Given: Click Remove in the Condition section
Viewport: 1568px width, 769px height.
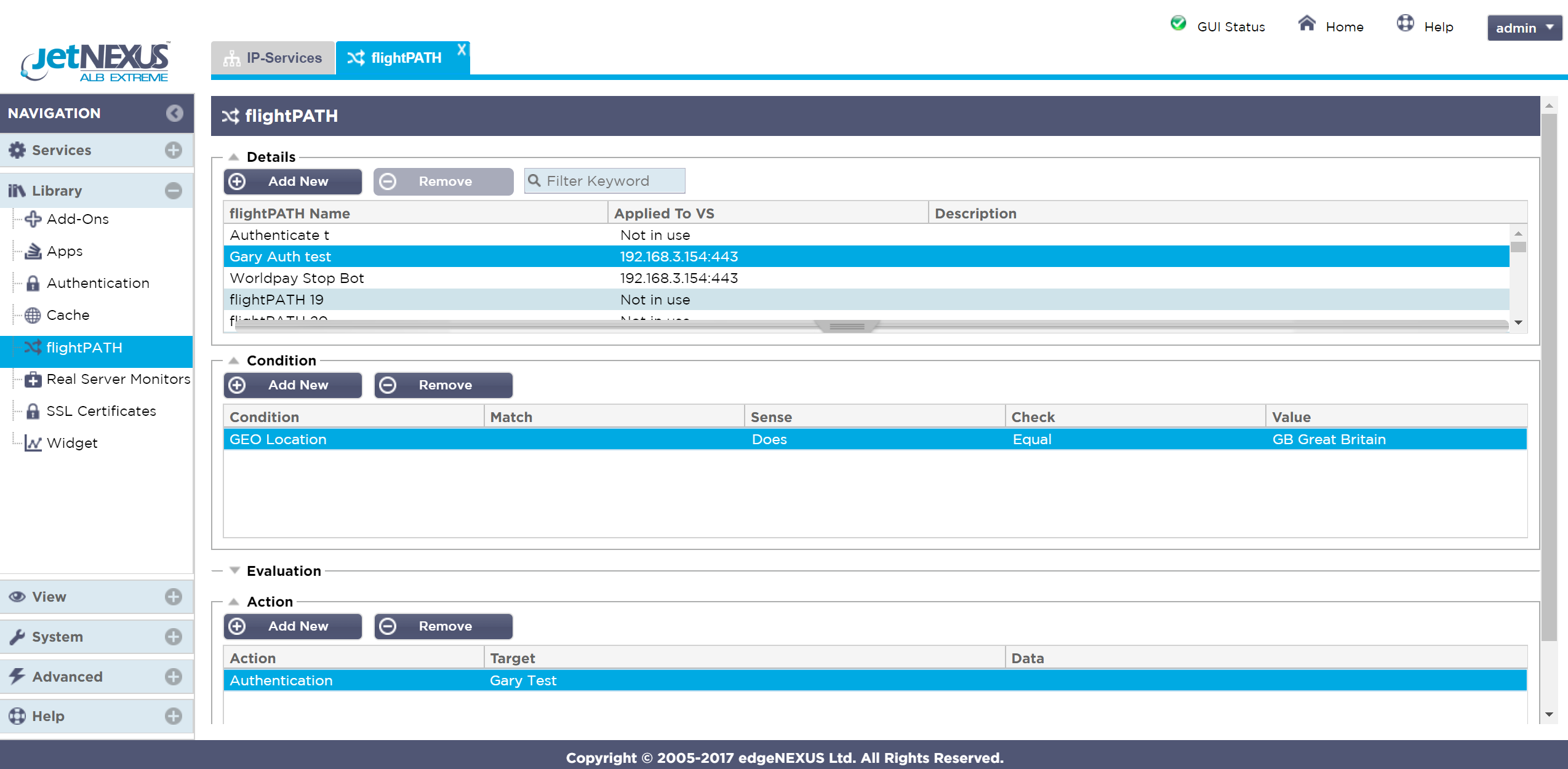Looking at the screenshot, I should [x=443, y=385].
